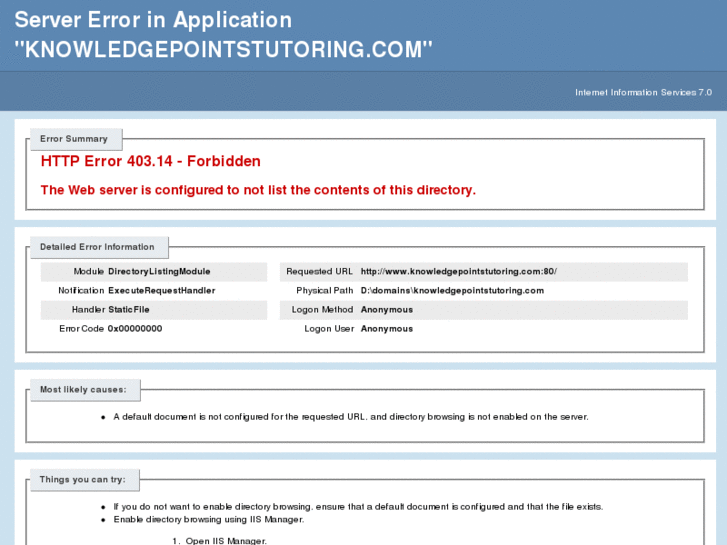
Task: Select the 'Anonymous' Logon User value
Action: [x=387, y=328]
